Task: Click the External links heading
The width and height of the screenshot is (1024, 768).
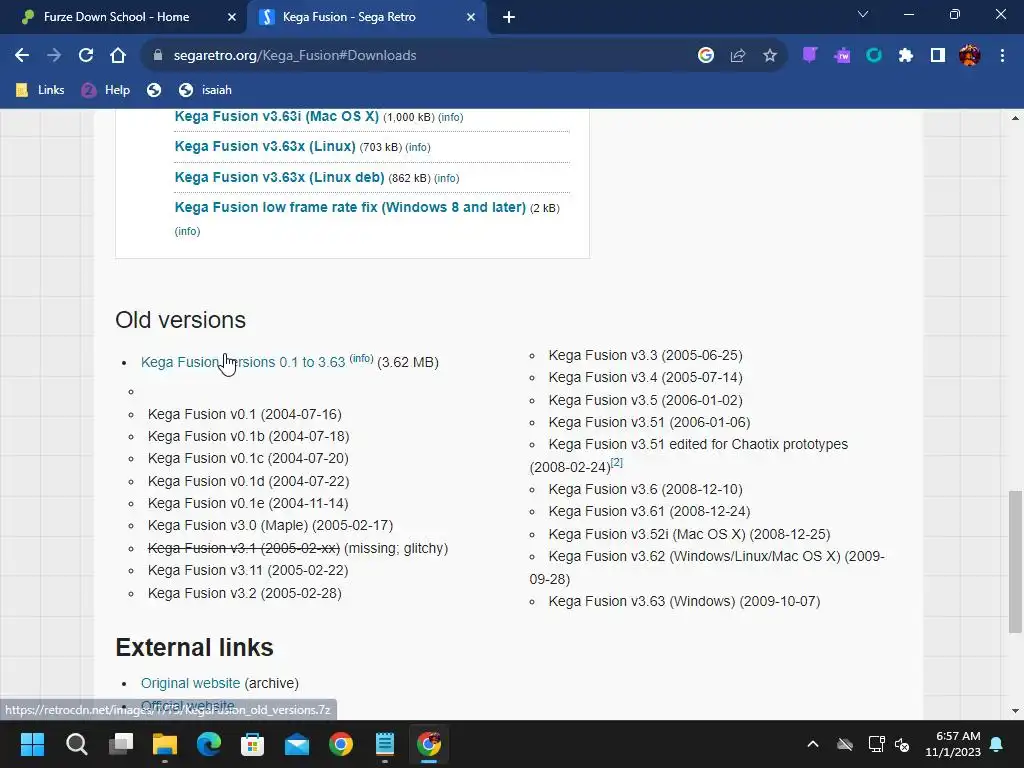Action: point(195,648)
